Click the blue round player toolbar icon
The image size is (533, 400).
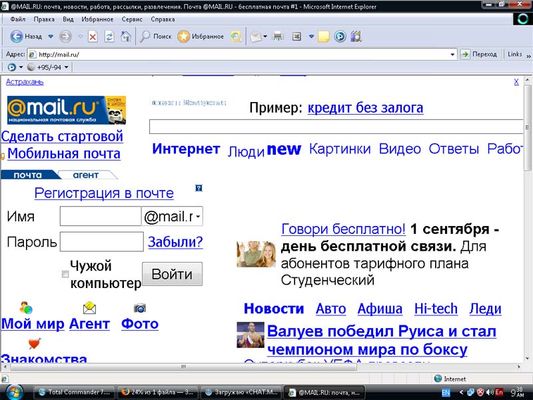click(x=340, y=36)
